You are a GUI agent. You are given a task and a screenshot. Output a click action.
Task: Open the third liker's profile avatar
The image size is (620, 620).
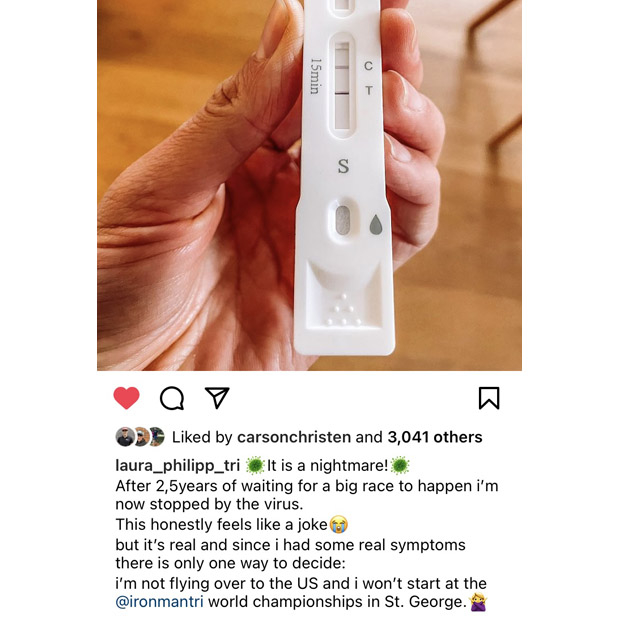click(157, 437)
